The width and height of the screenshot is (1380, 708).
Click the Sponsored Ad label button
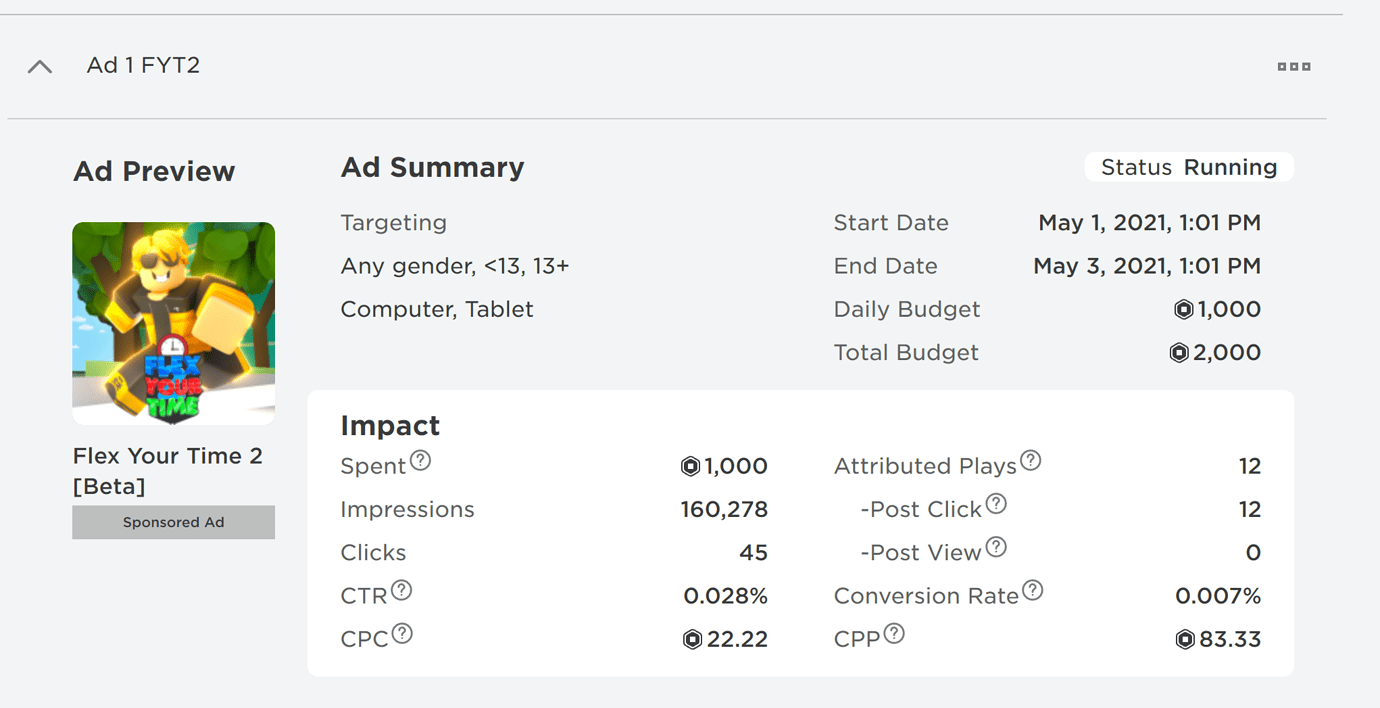pos(174,522)
